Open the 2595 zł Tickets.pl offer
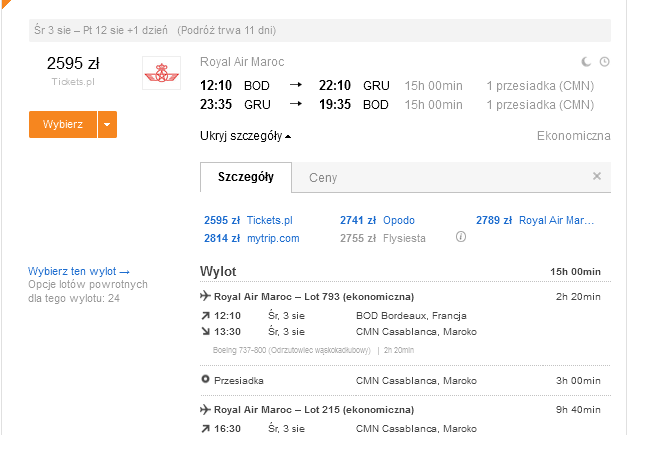Screen dimensions: 659x471 tap(248, 220)
